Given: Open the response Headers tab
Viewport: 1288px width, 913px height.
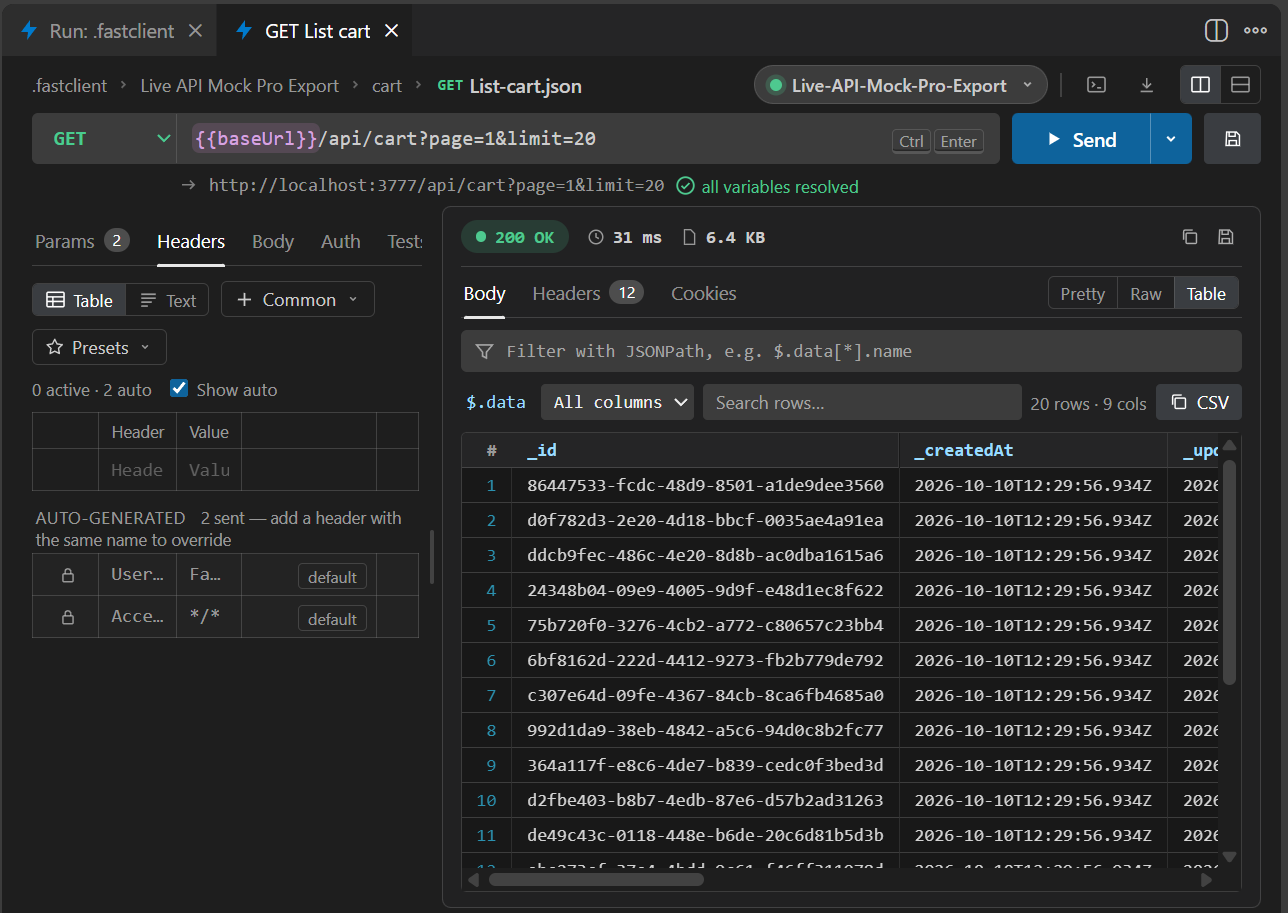Looking at the screenshot, I should [587, 293].
